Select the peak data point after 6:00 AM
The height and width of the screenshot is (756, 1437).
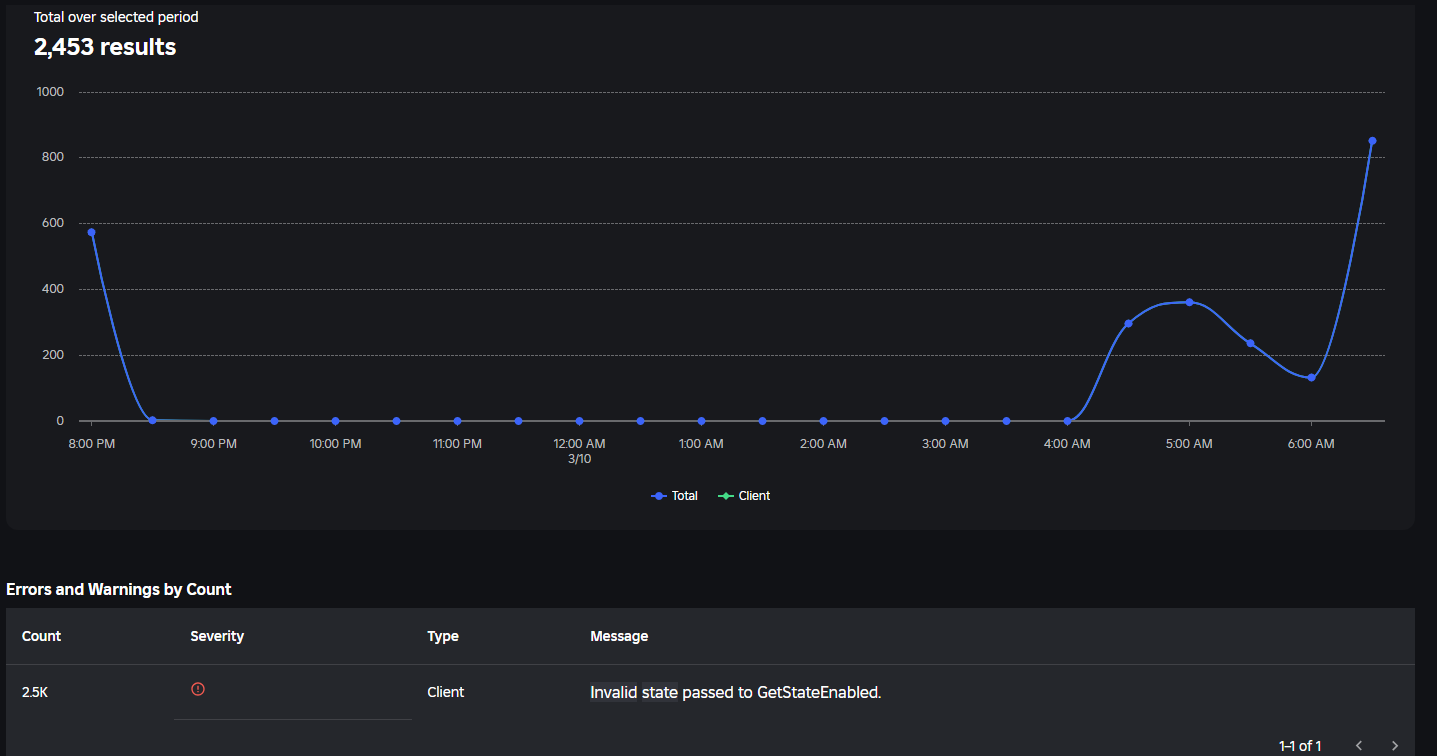click(1372, 141)
